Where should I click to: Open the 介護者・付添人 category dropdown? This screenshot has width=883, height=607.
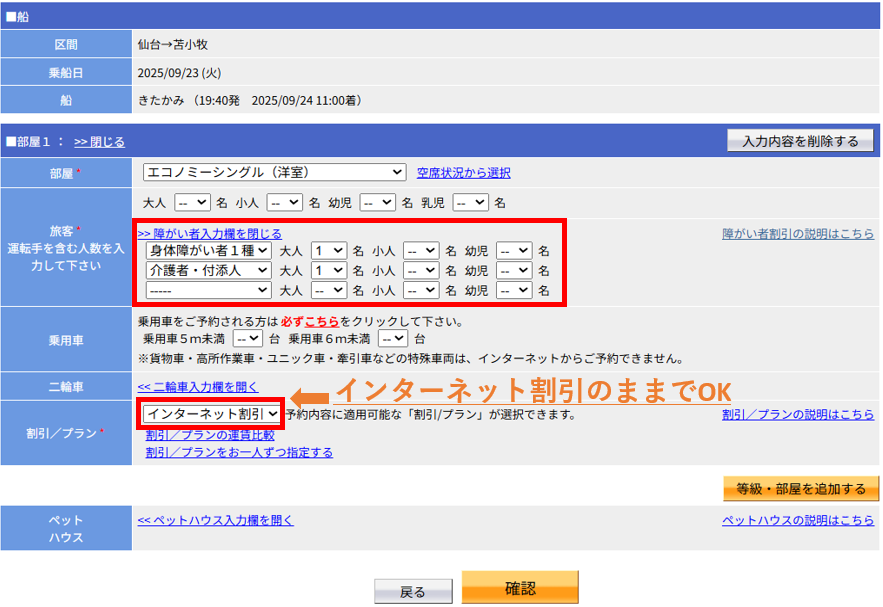point(208,270)
